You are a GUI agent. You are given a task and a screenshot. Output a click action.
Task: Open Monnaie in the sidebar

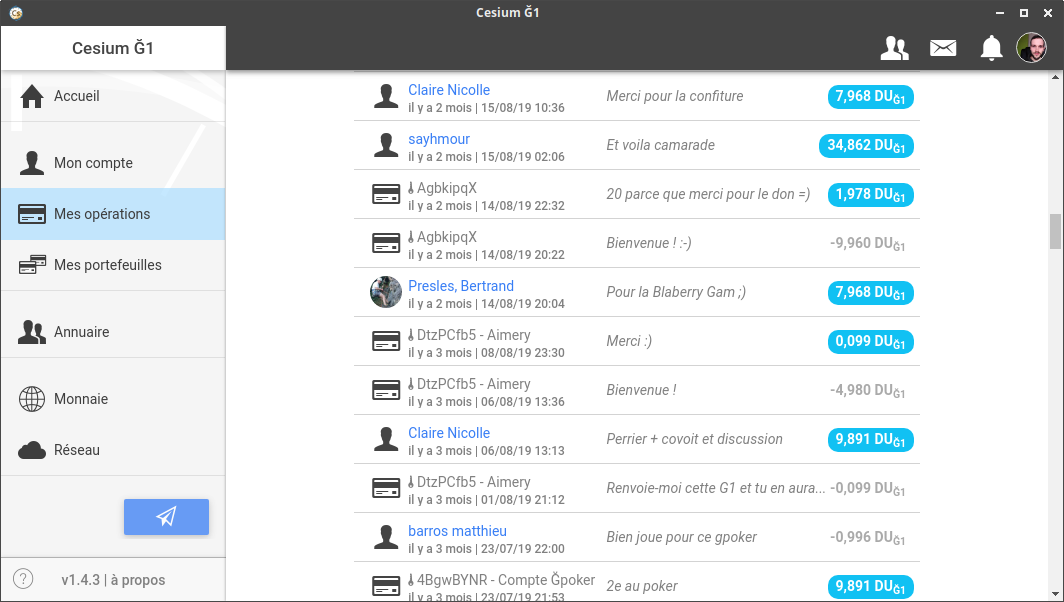coord(113,399)
